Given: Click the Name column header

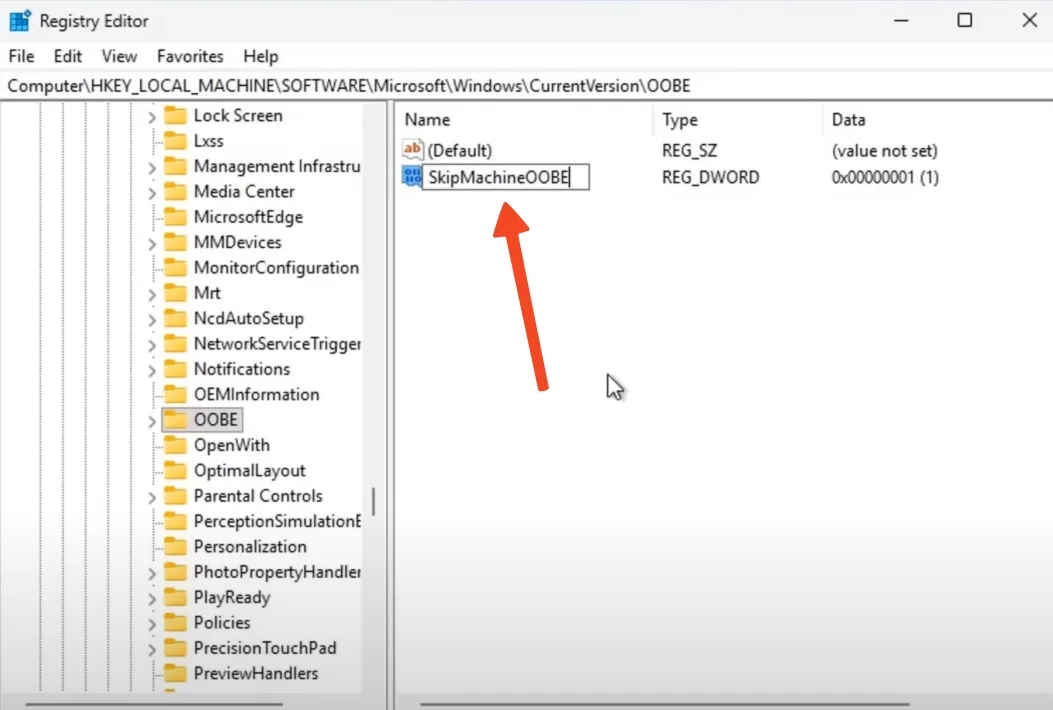Looking at the screenshot, I should pyautogui.click(x=428, y=120).
